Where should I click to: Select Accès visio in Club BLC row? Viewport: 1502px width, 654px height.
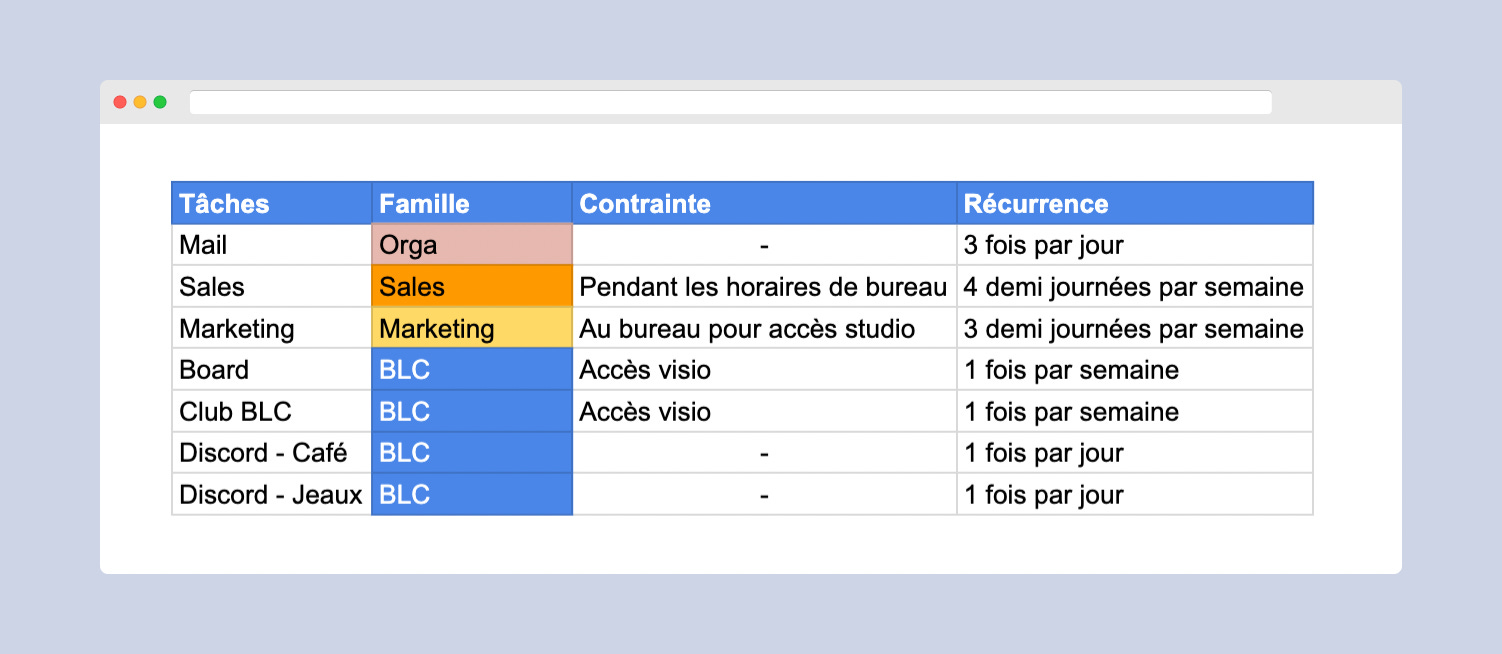(x=764, y=411)
